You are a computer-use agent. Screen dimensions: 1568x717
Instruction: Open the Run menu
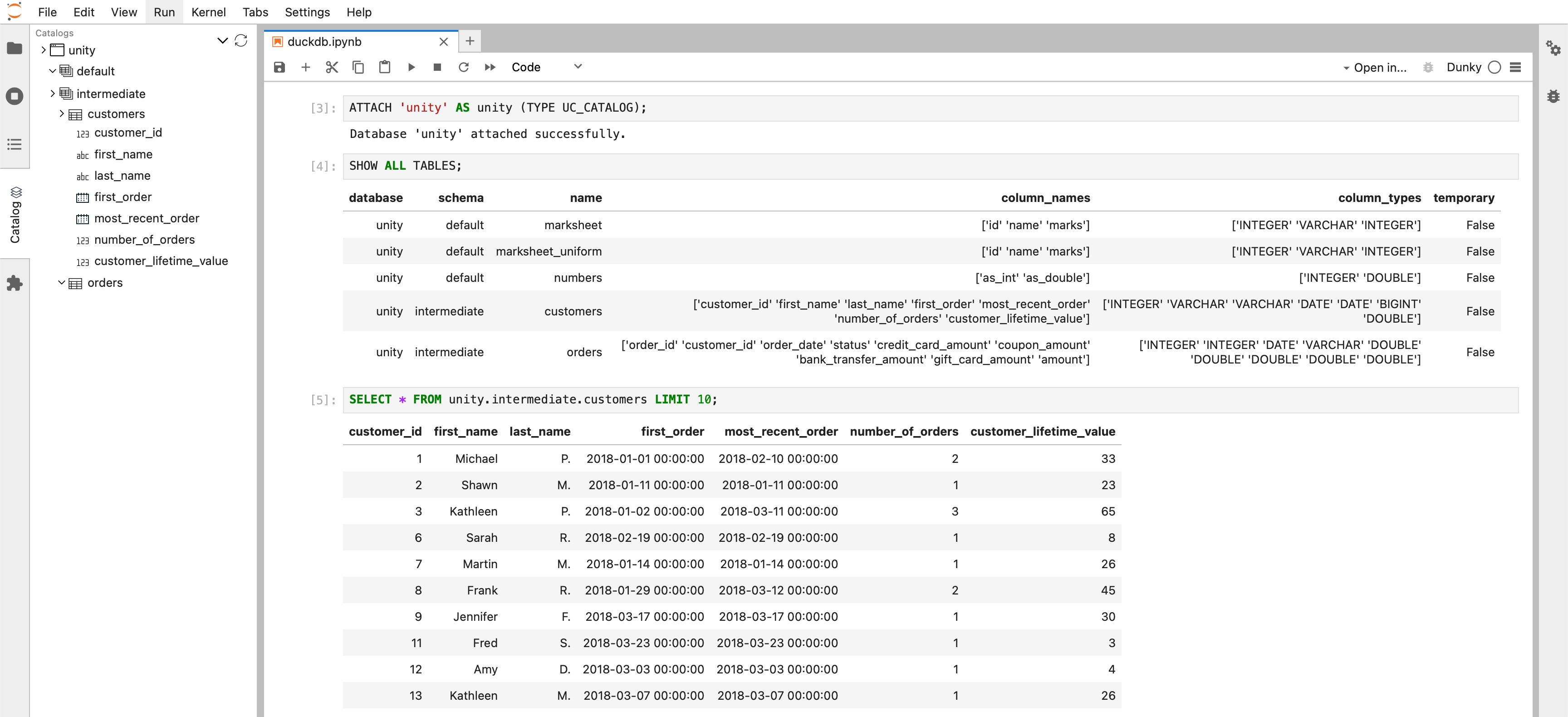click(164, 12)
